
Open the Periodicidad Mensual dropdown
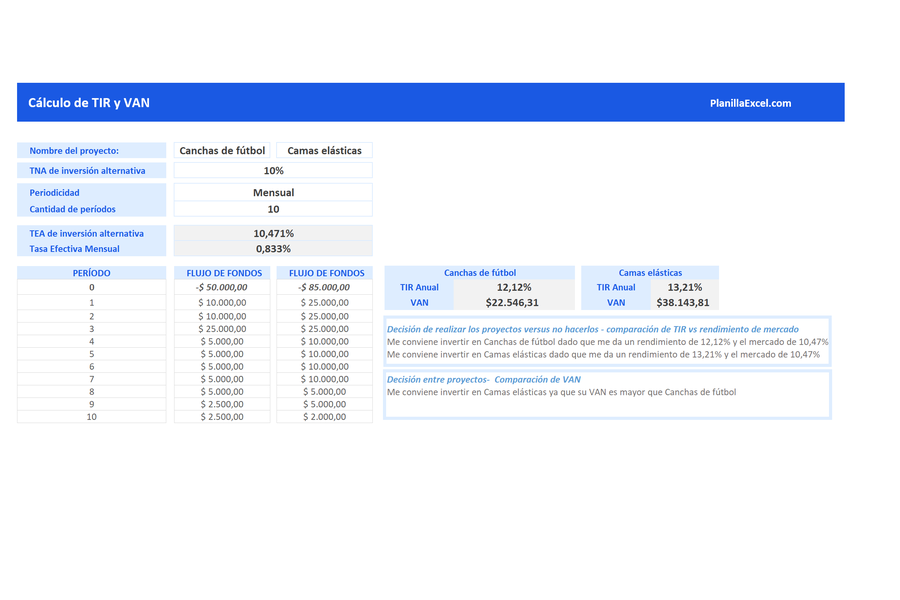tap(272, 192)
